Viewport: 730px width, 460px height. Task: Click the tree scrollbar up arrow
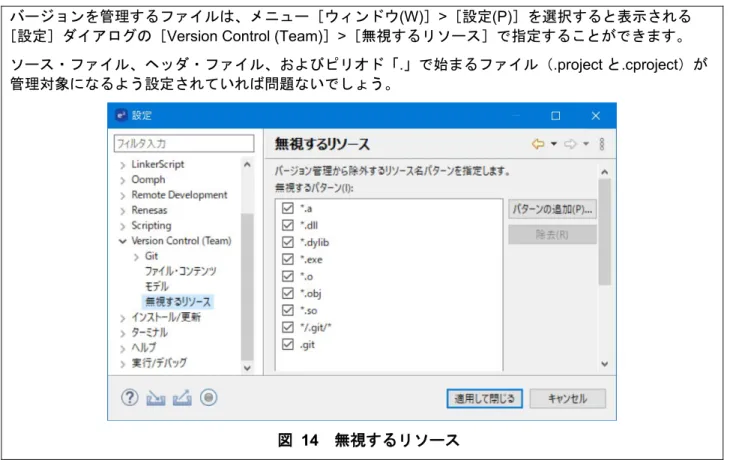(x=247, y=165)
